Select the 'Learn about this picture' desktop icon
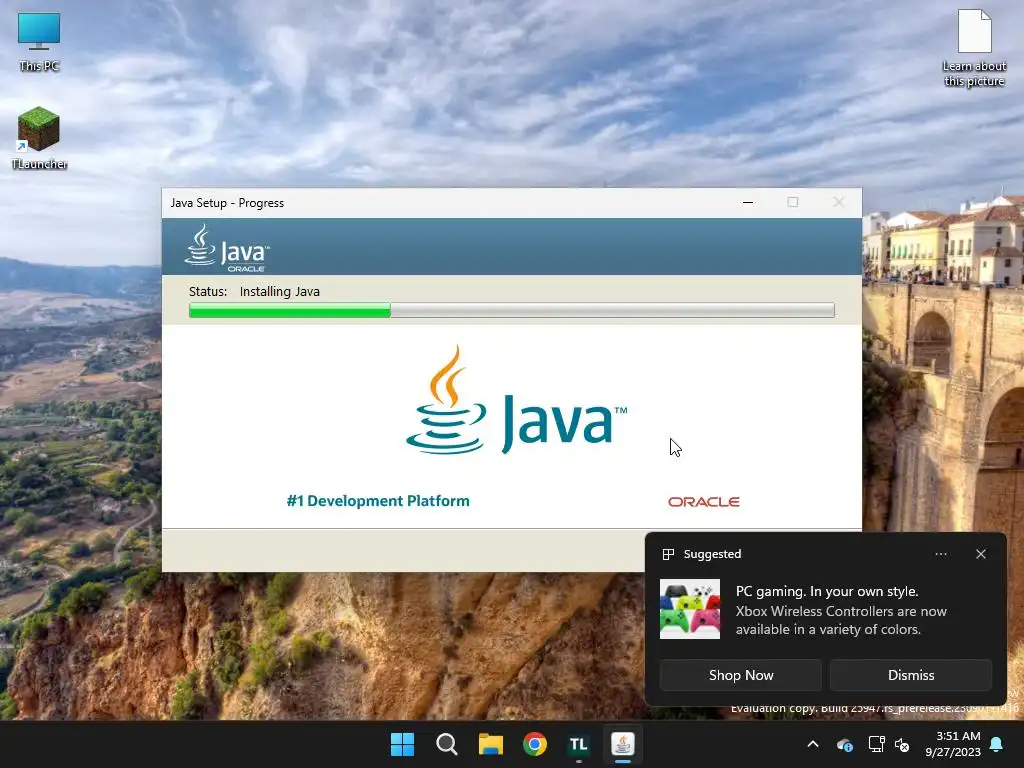This screenshot has height=768, width=1024. [974, 48]
